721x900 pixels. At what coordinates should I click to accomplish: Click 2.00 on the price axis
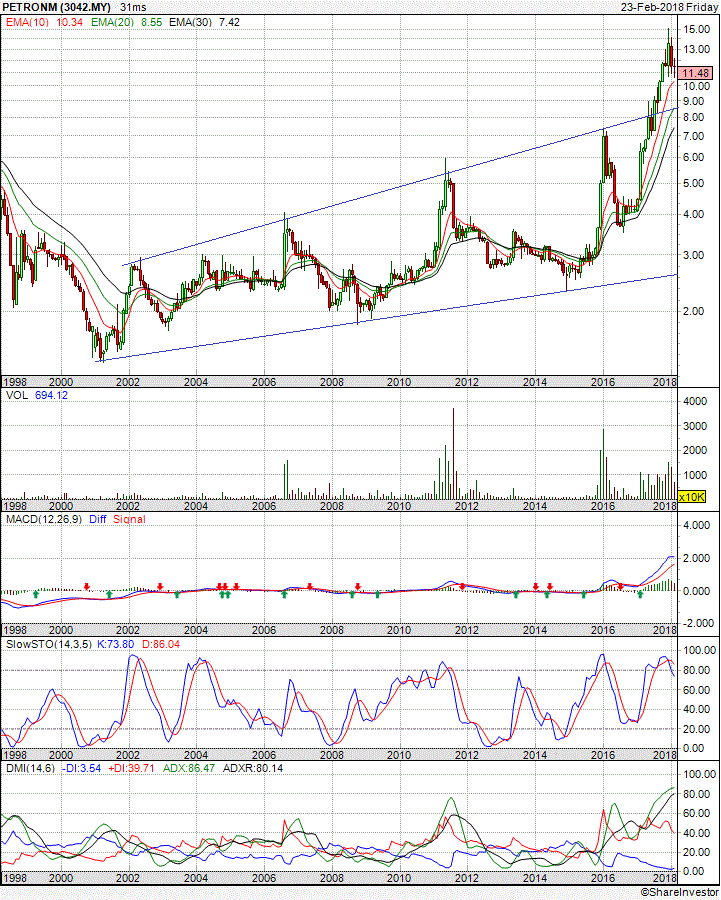click(694, 311)
